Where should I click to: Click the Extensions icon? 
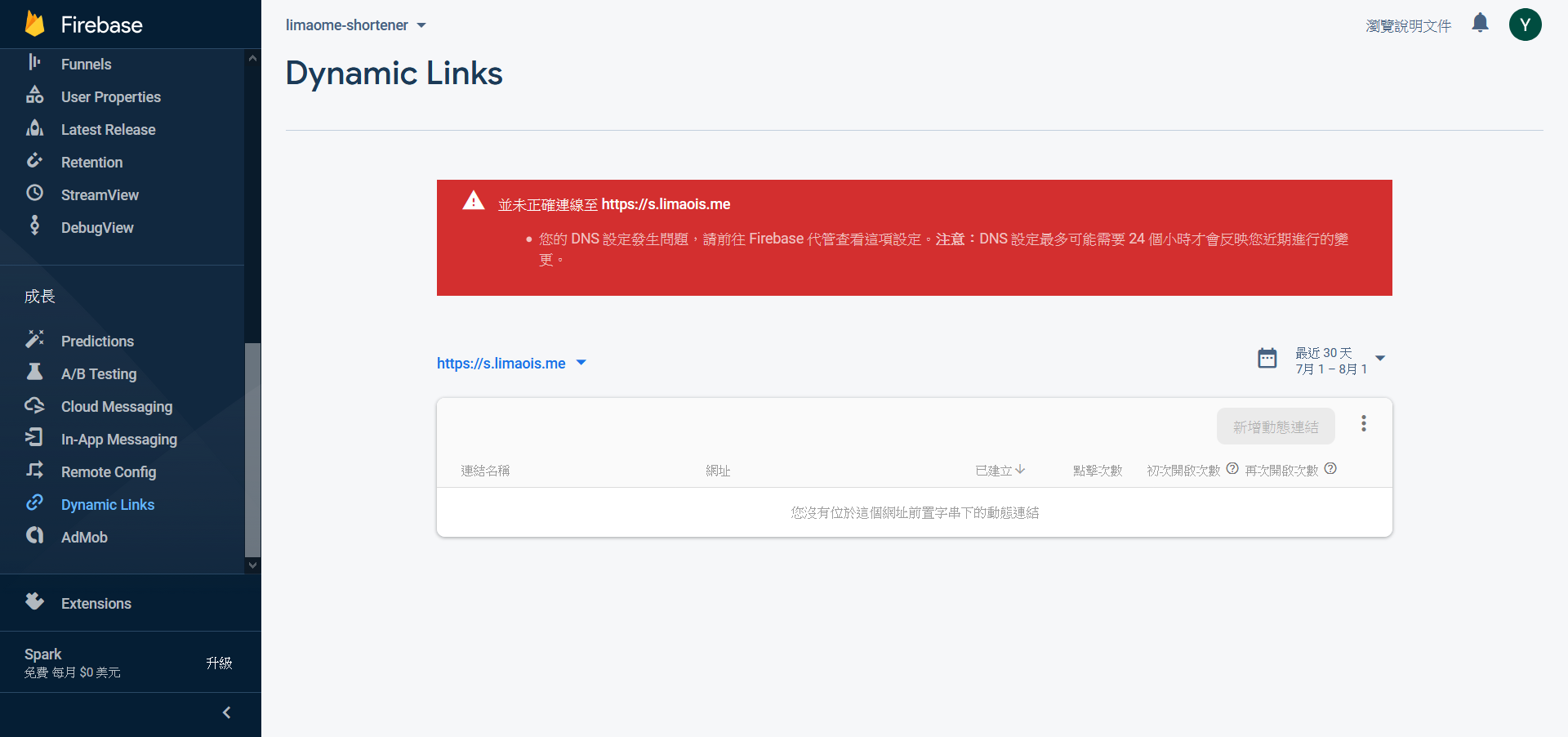click(x=34, y=601)
